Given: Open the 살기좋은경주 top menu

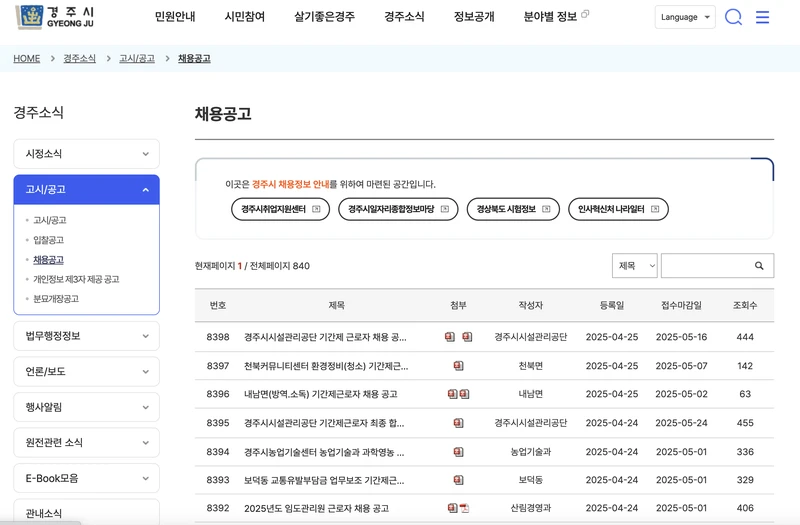Looking at the screenshot, I should click(324, 17).
